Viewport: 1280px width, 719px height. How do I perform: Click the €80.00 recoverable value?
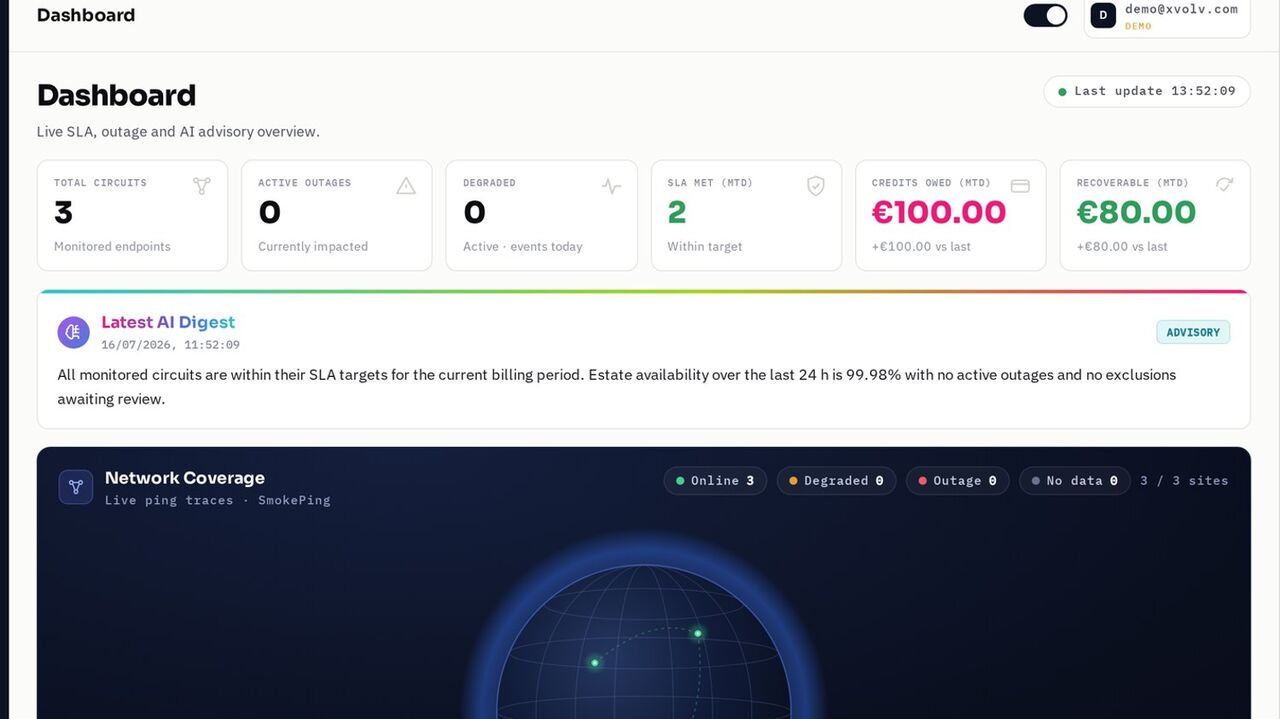(1136, 212)
